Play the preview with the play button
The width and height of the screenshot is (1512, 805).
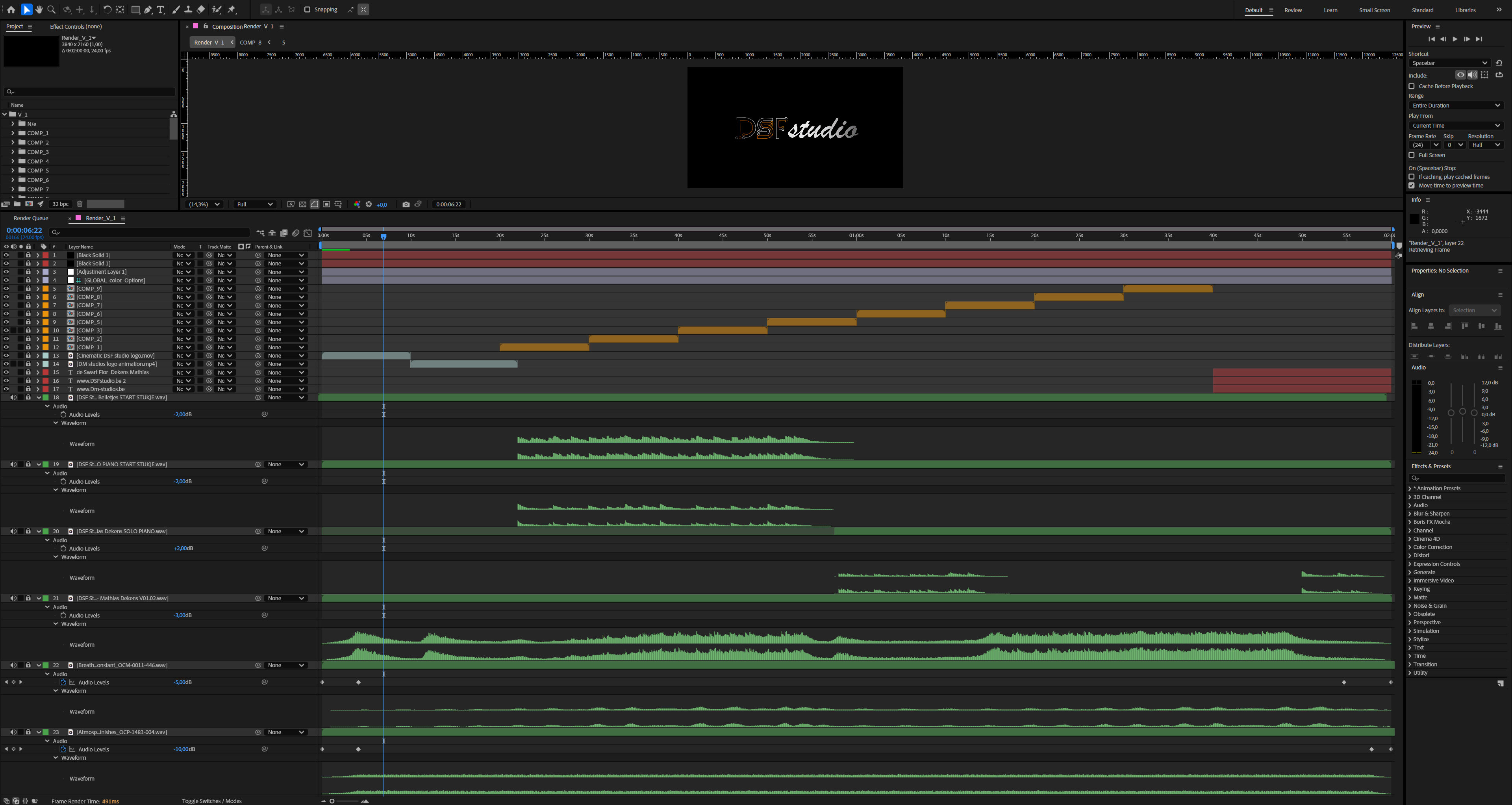tap(1455, 39)
